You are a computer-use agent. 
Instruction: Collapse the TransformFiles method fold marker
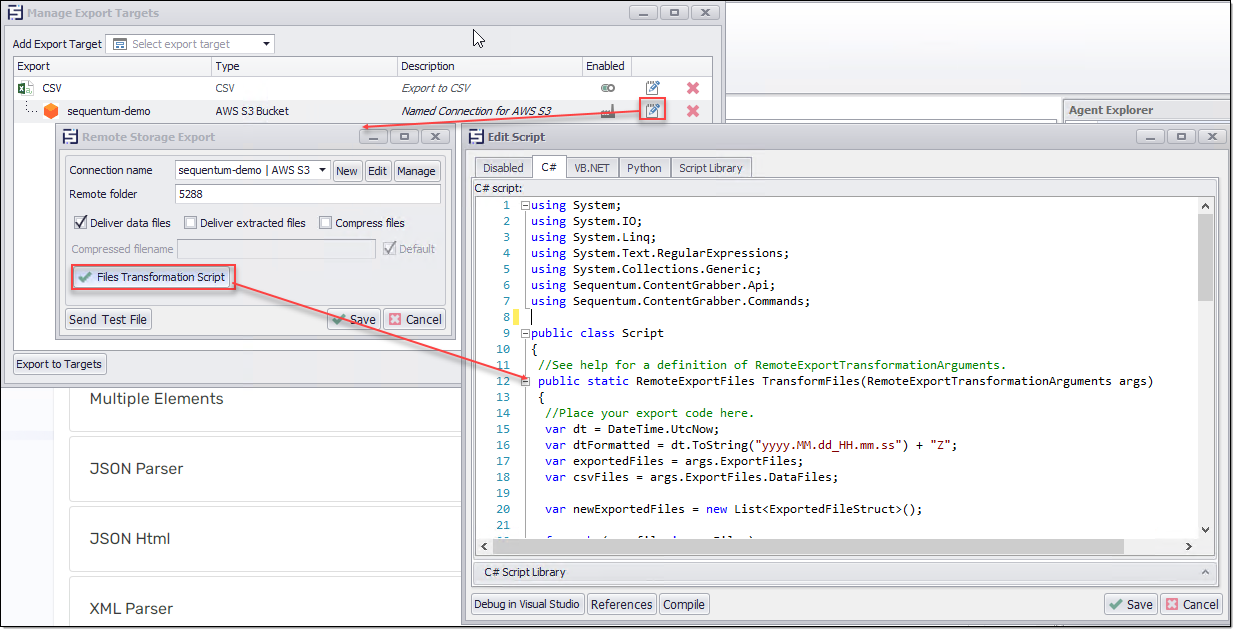coord(525,381)
